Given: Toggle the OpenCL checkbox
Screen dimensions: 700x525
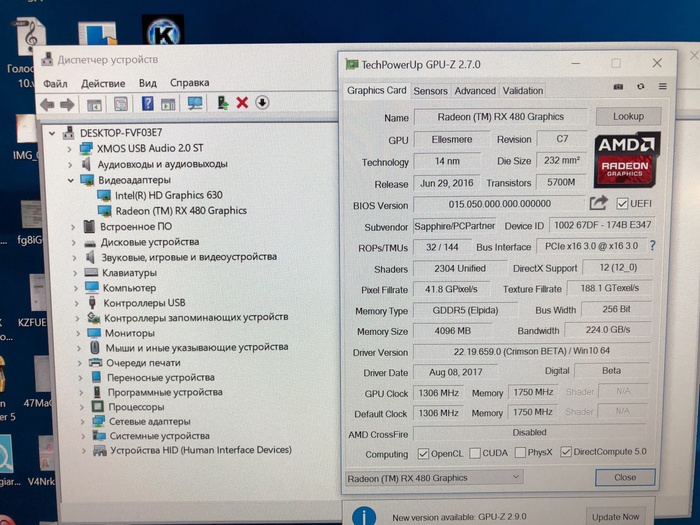Looking at the screenshot, I should [423, 452].
